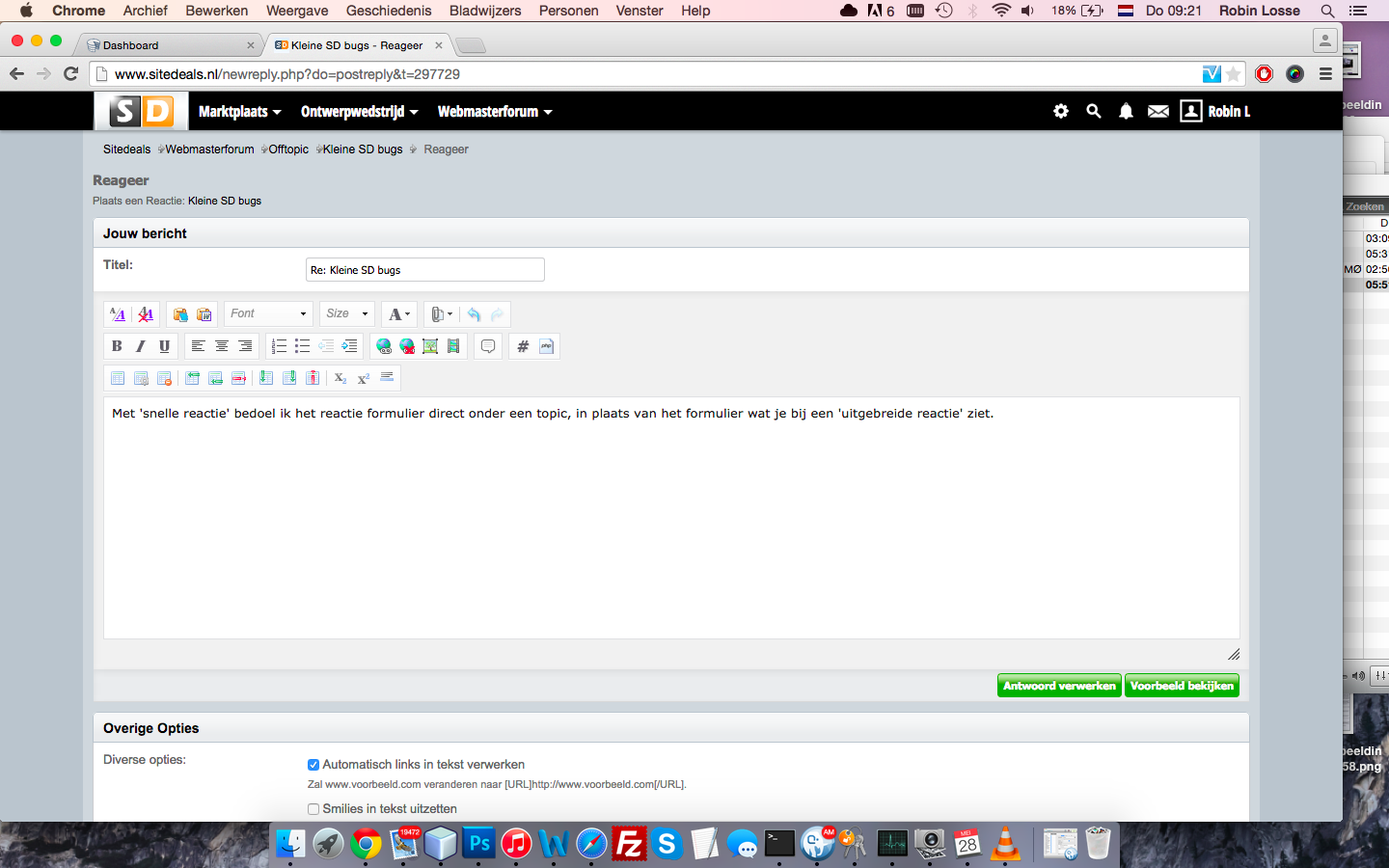Screen dimensions: 1389x868
Task: Apply italic formatting with the I button
Action: click(x=141, y=346)
